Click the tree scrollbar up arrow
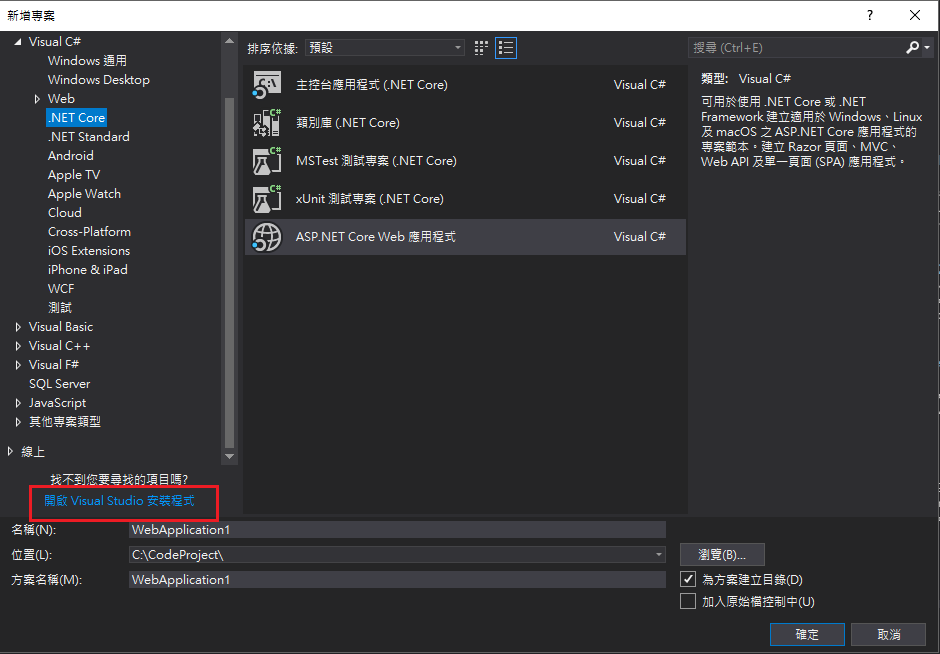 229,41
